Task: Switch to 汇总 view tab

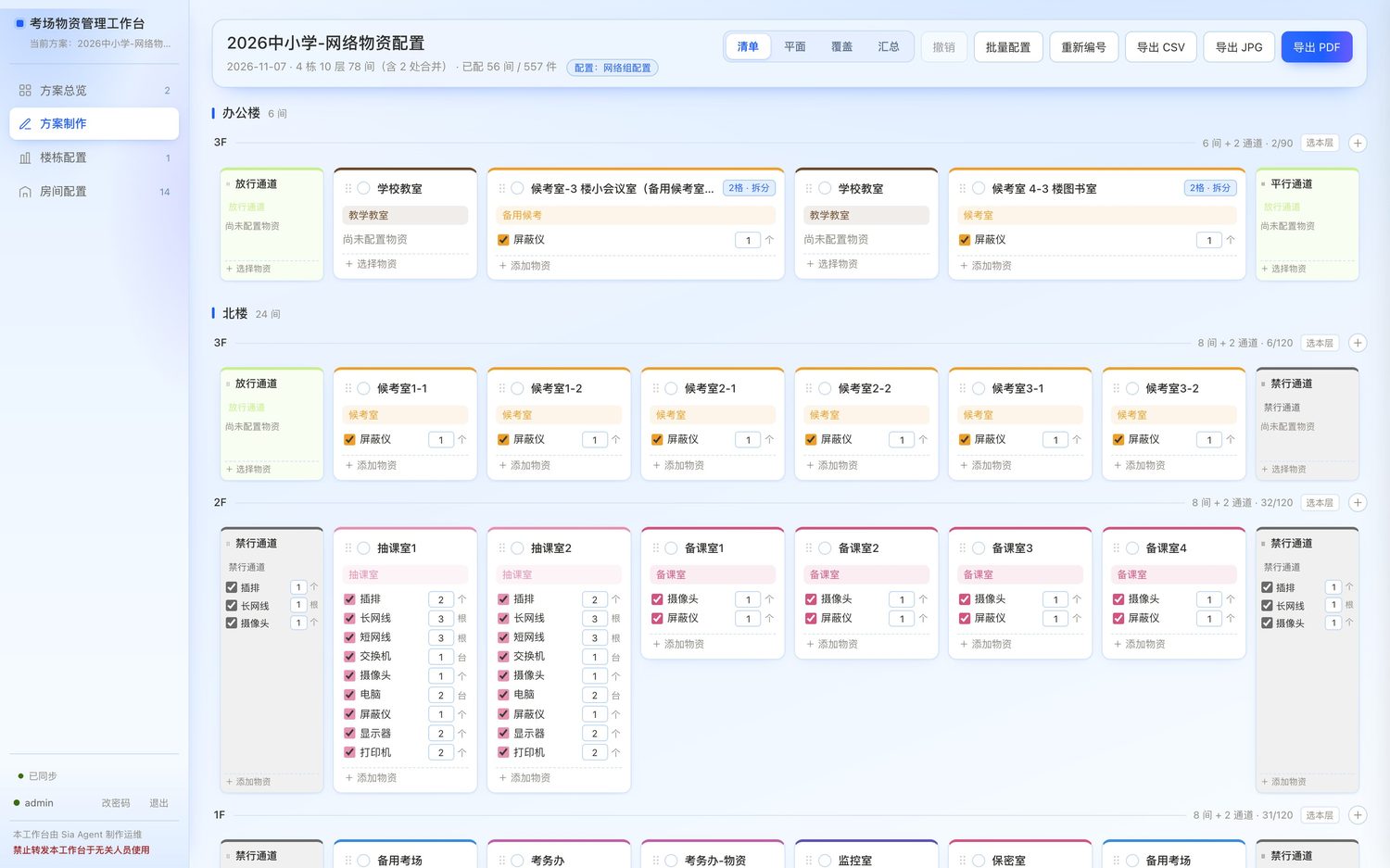Action: [889, 46]
